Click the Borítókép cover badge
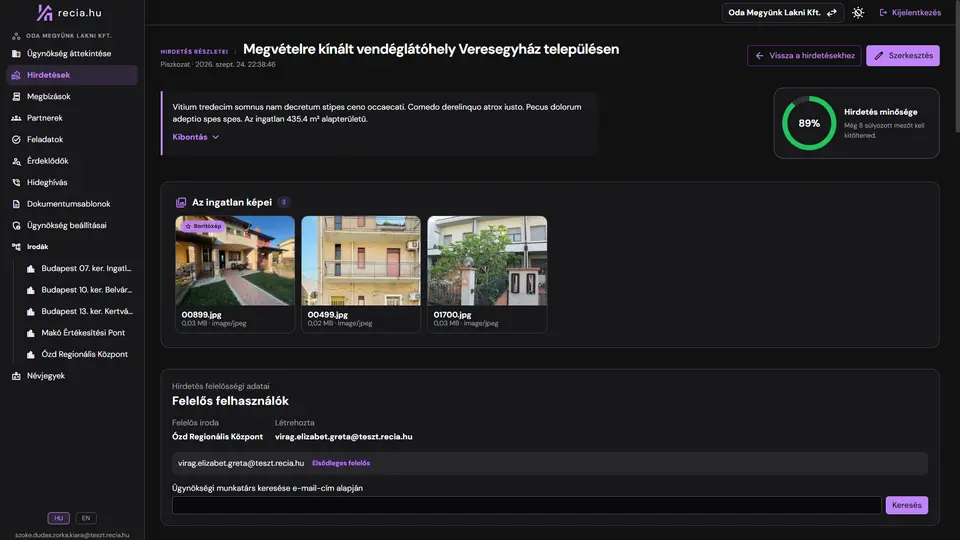960x540 pixels. pos(203,226)
